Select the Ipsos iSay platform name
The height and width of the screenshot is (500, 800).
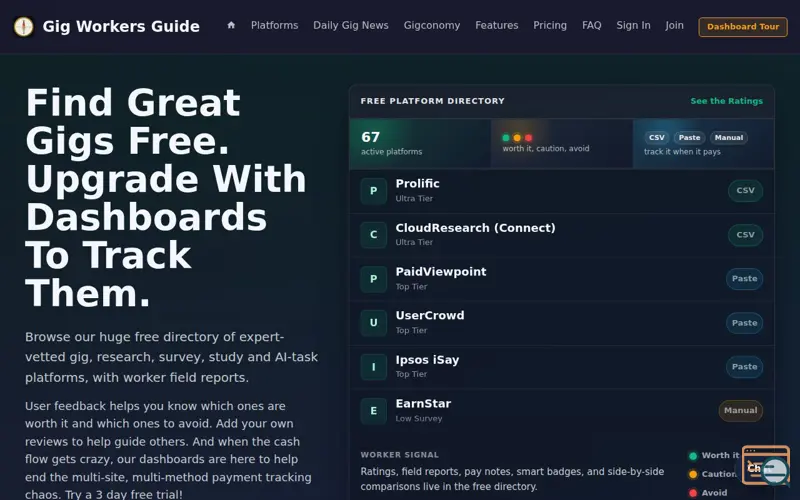(427, 360)
